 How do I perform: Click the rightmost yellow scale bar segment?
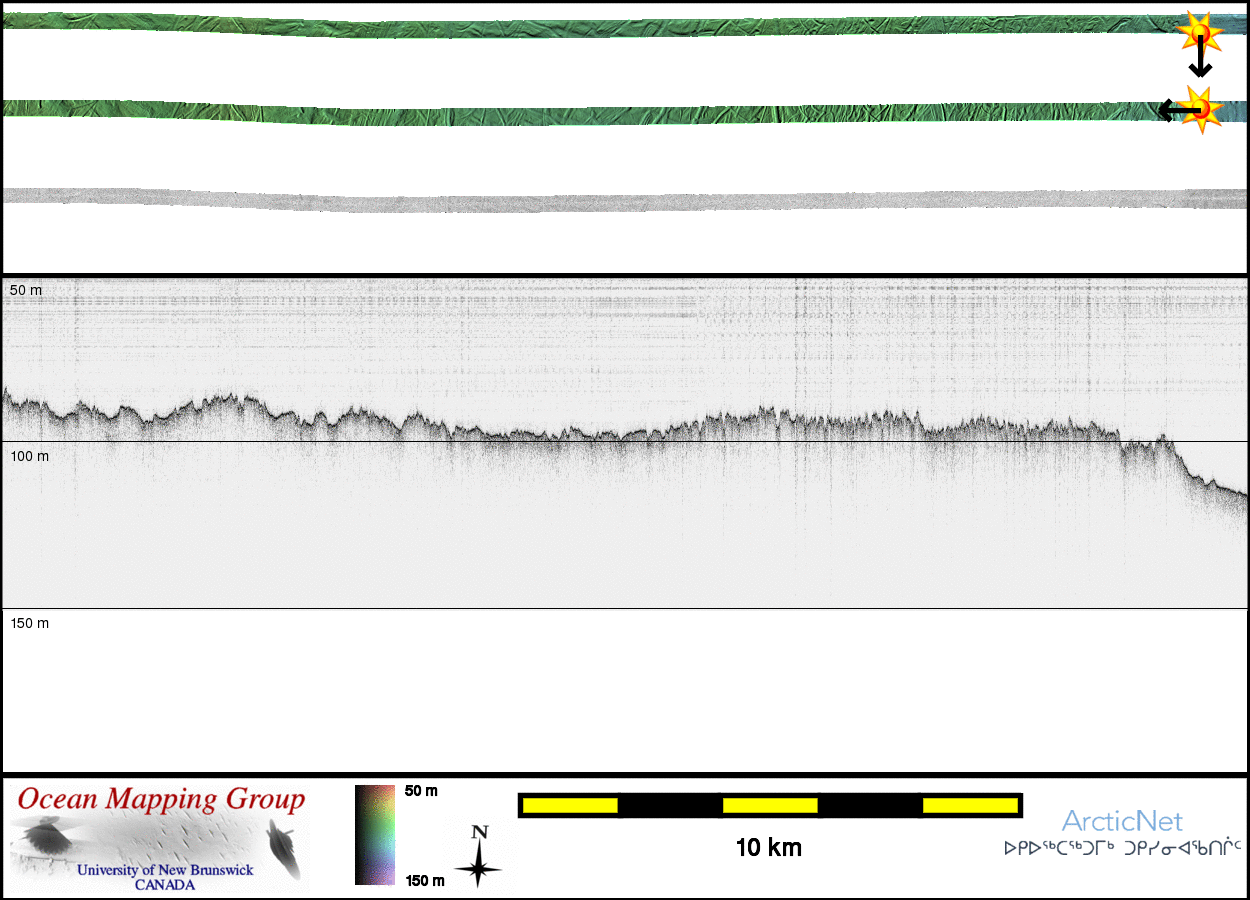coord(969,805)
